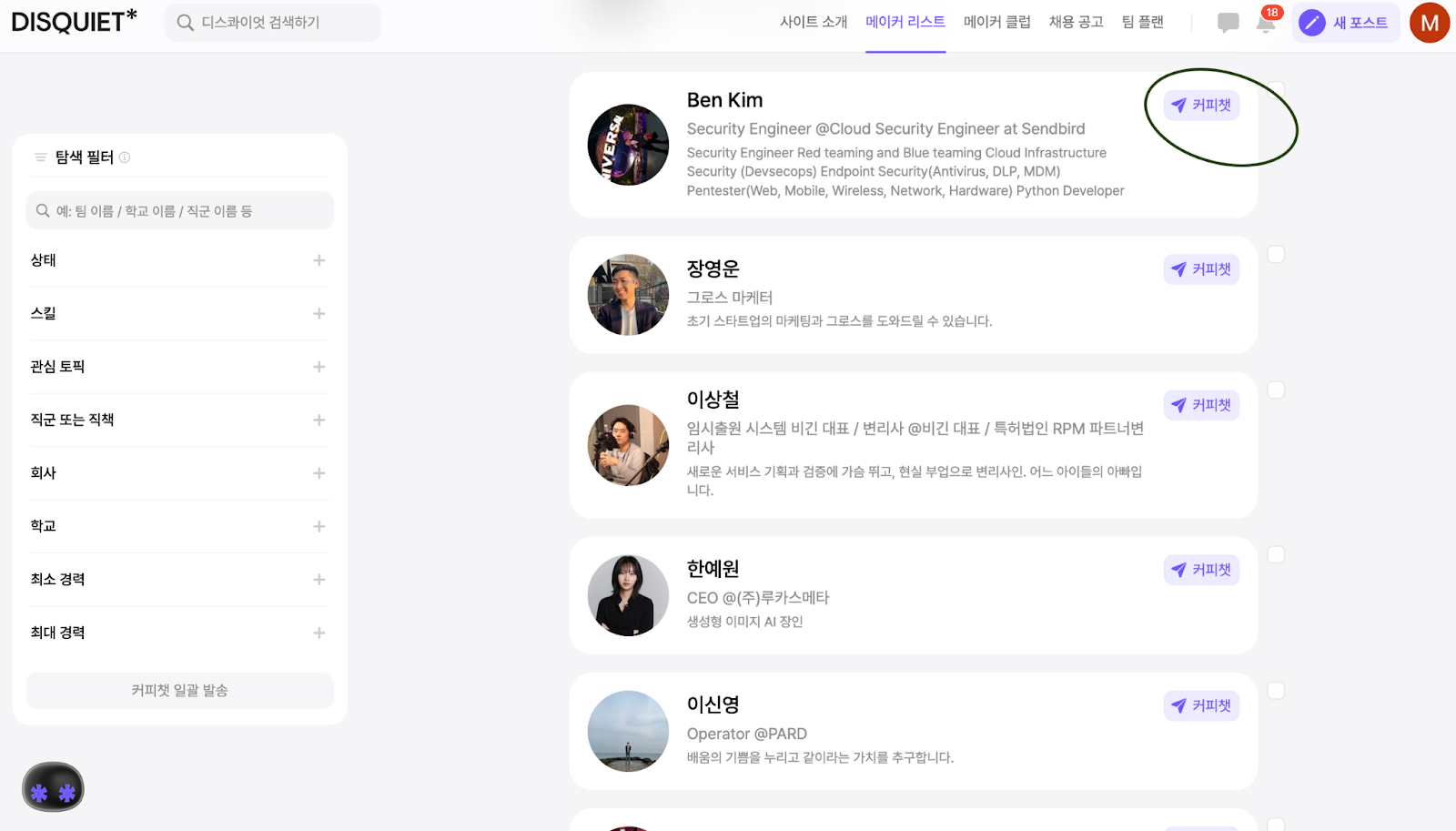Open the 팀 플랜 menu
1456x831 pixels.
pos(1142,22)
